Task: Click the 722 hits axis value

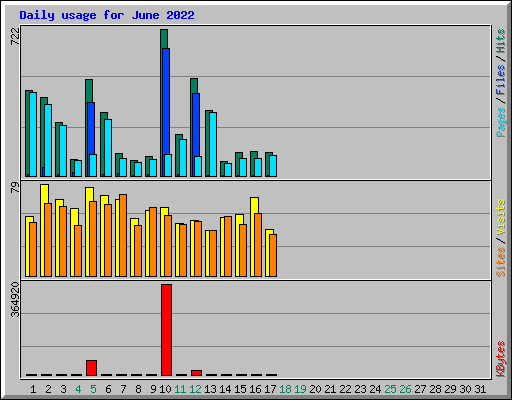Action: (15, 36)
